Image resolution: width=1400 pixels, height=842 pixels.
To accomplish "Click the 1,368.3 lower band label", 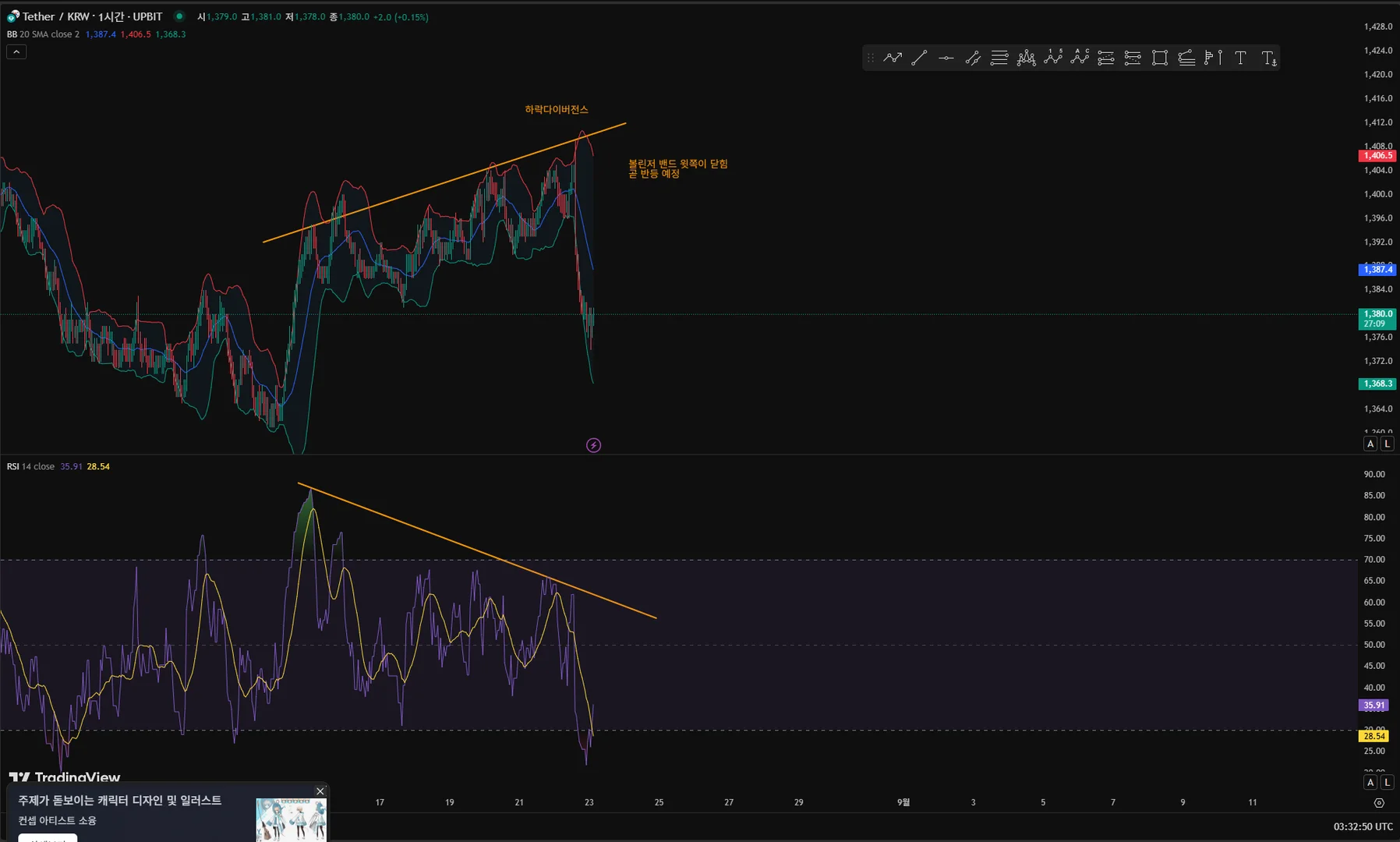I will coord(1377,384).
